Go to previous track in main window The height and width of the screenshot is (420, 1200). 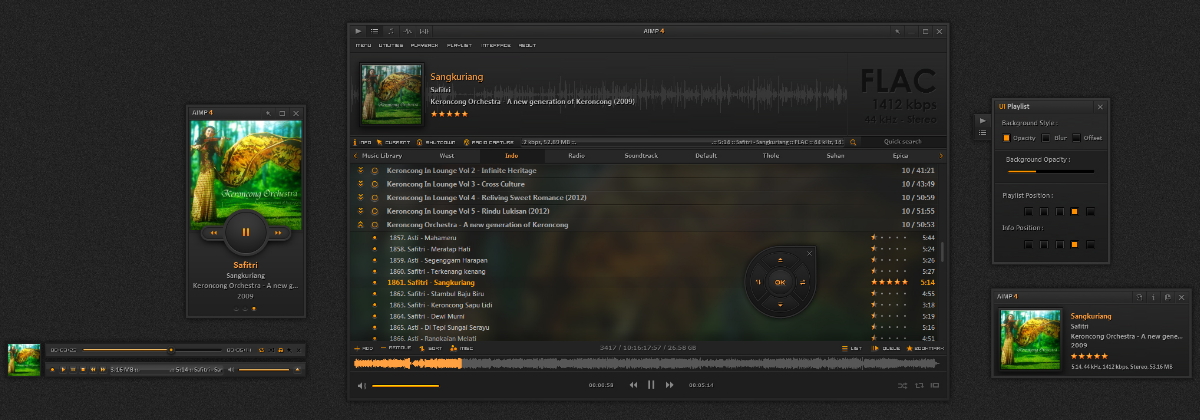click(x=633, y=384)
